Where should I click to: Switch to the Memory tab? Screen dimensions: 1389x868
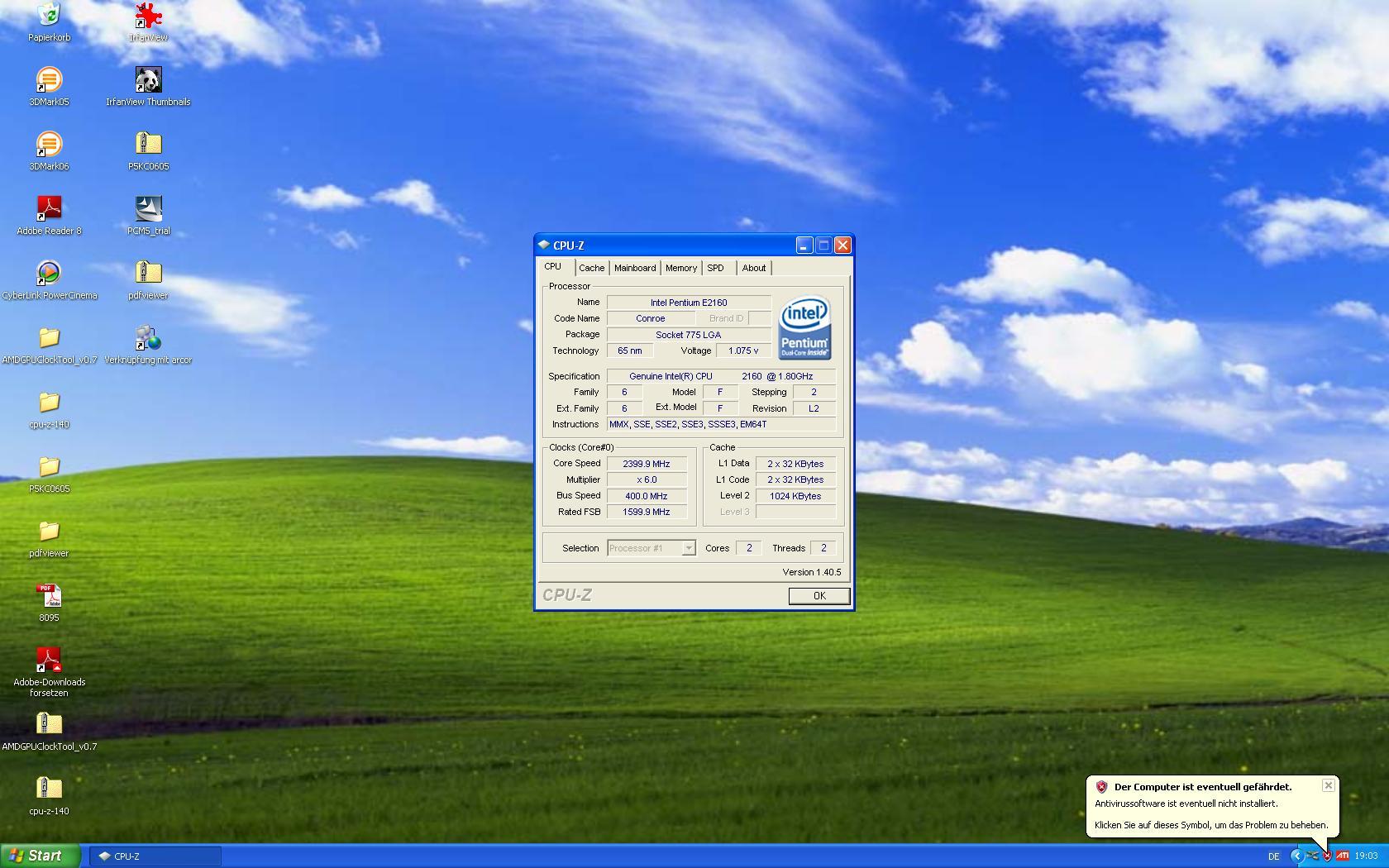click(x=681, y=268)
